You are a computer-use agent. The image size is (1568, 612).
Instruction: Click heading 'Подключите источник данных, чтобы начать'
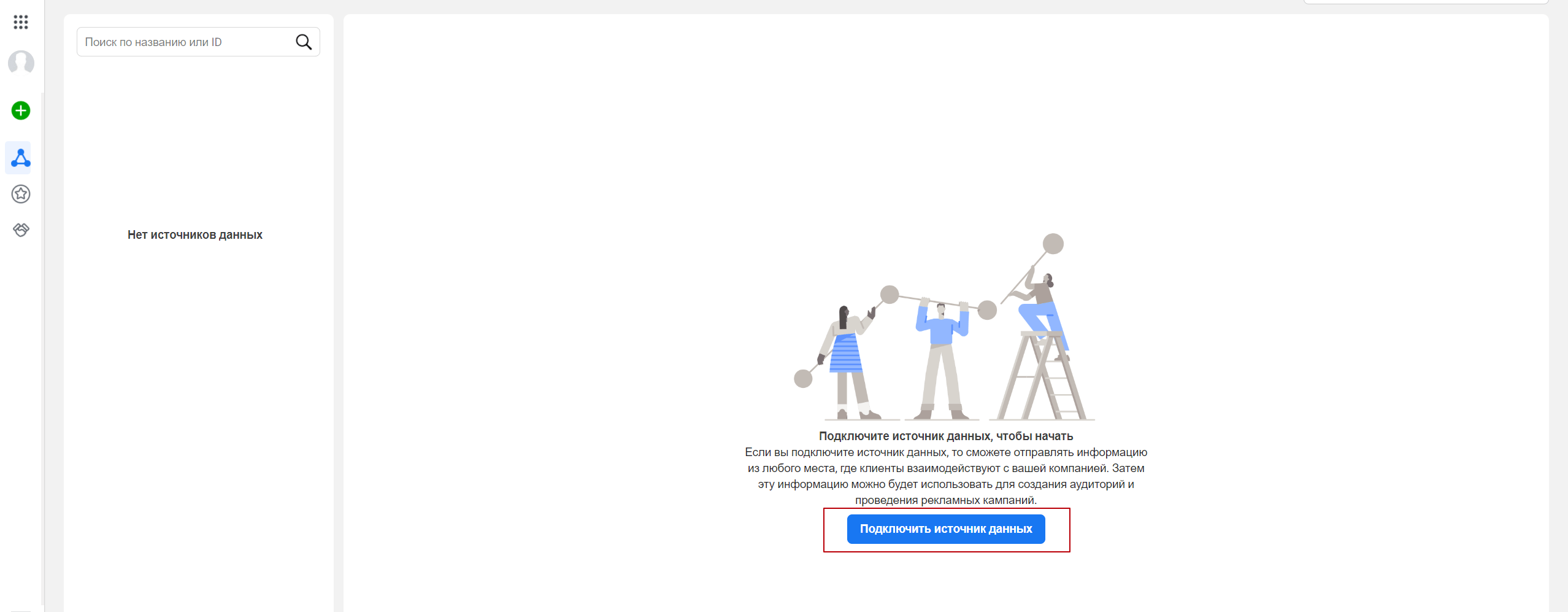pos(945,436)
